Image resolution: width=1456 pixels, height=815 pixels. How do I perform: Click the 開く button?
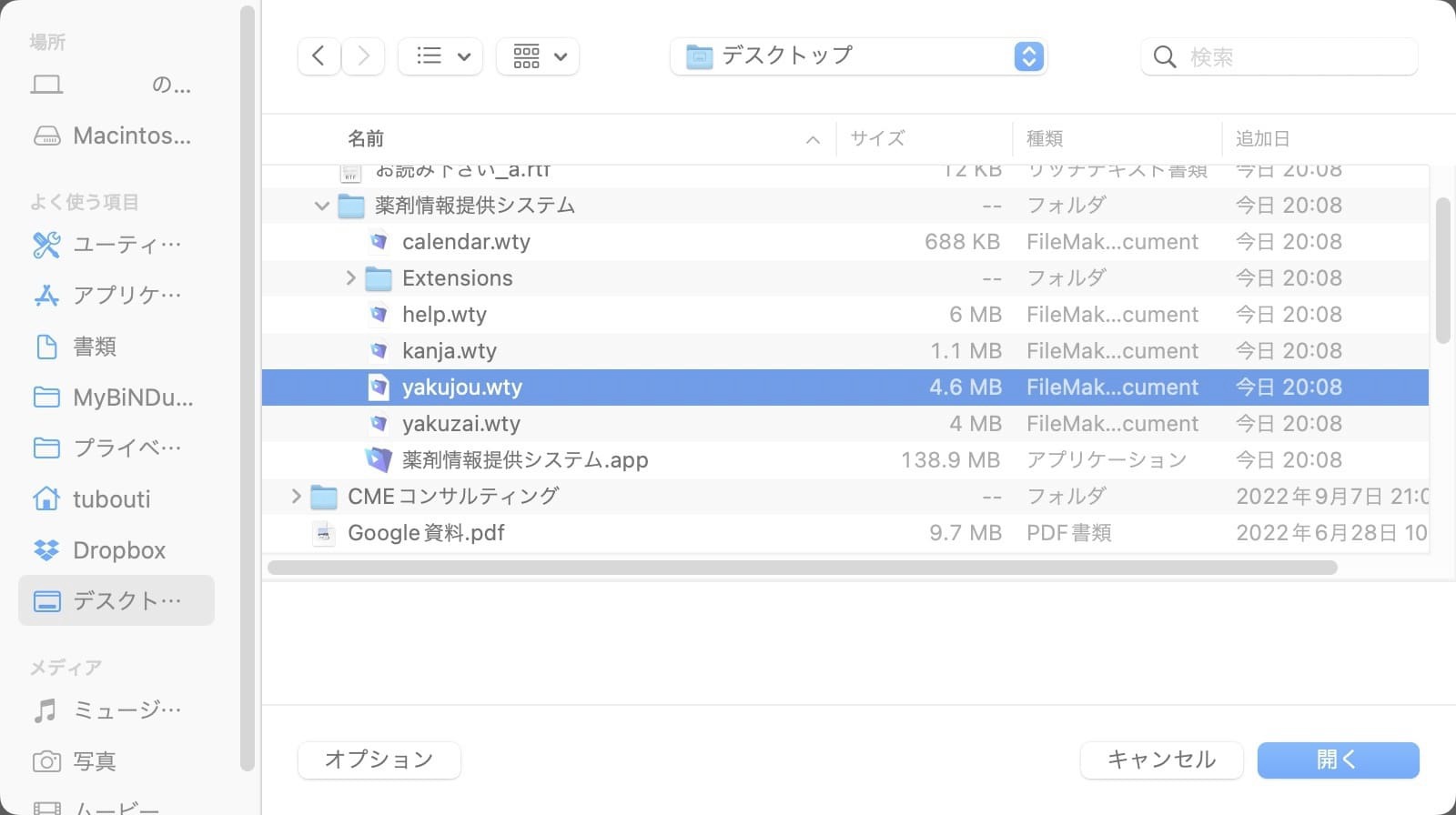(1338, 760)
